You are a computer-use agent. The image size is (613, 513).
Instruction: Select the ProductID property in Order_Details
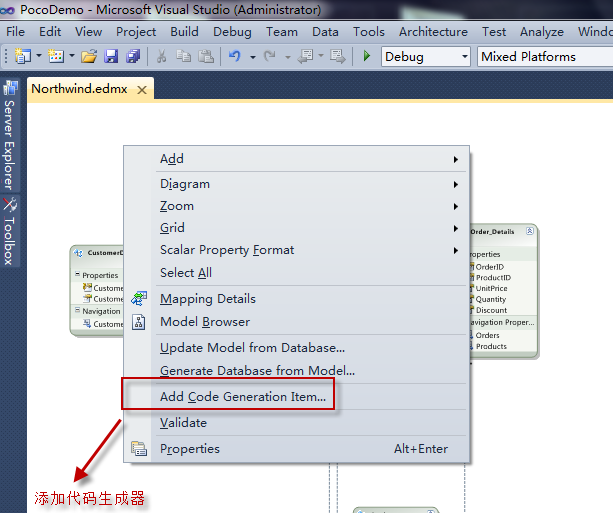pos(493,277)
